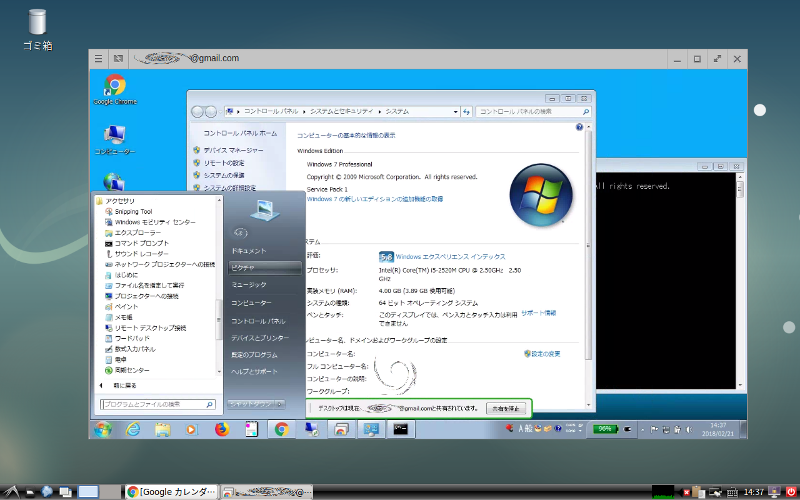Focus the コントロール パネルの検索 search field
Image resolution: width=800 pixels, height=500 pixels.
[533, 112]
